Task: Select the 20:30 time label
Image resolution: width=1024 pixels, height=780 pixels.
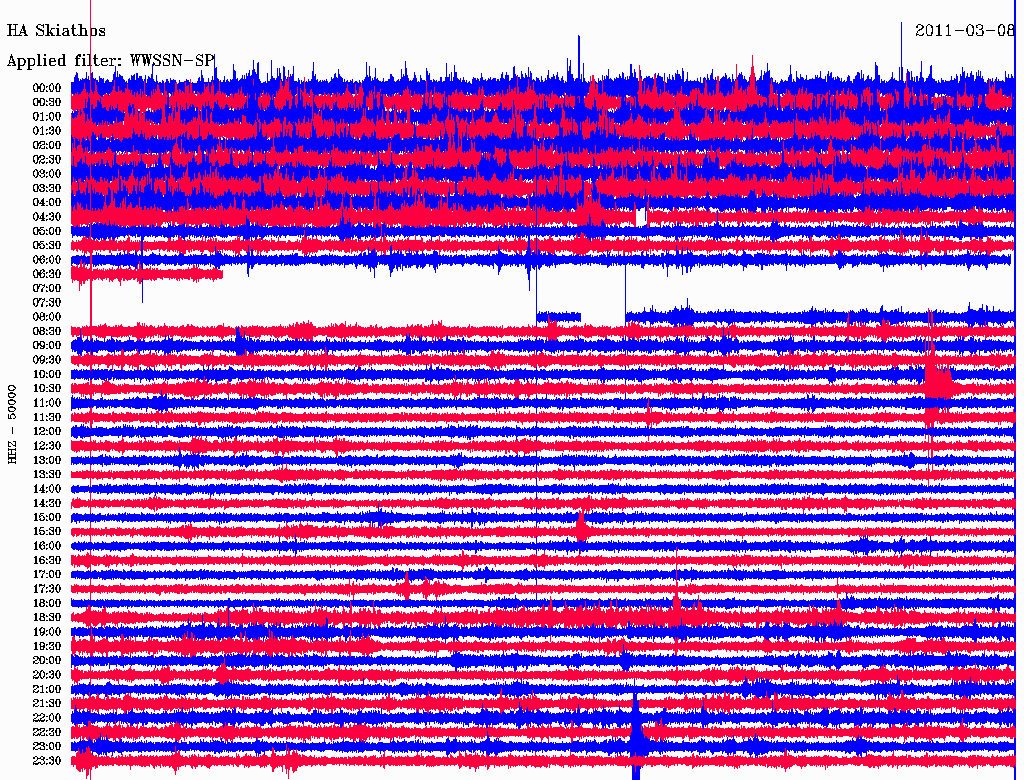Action: tap(47, 674)
